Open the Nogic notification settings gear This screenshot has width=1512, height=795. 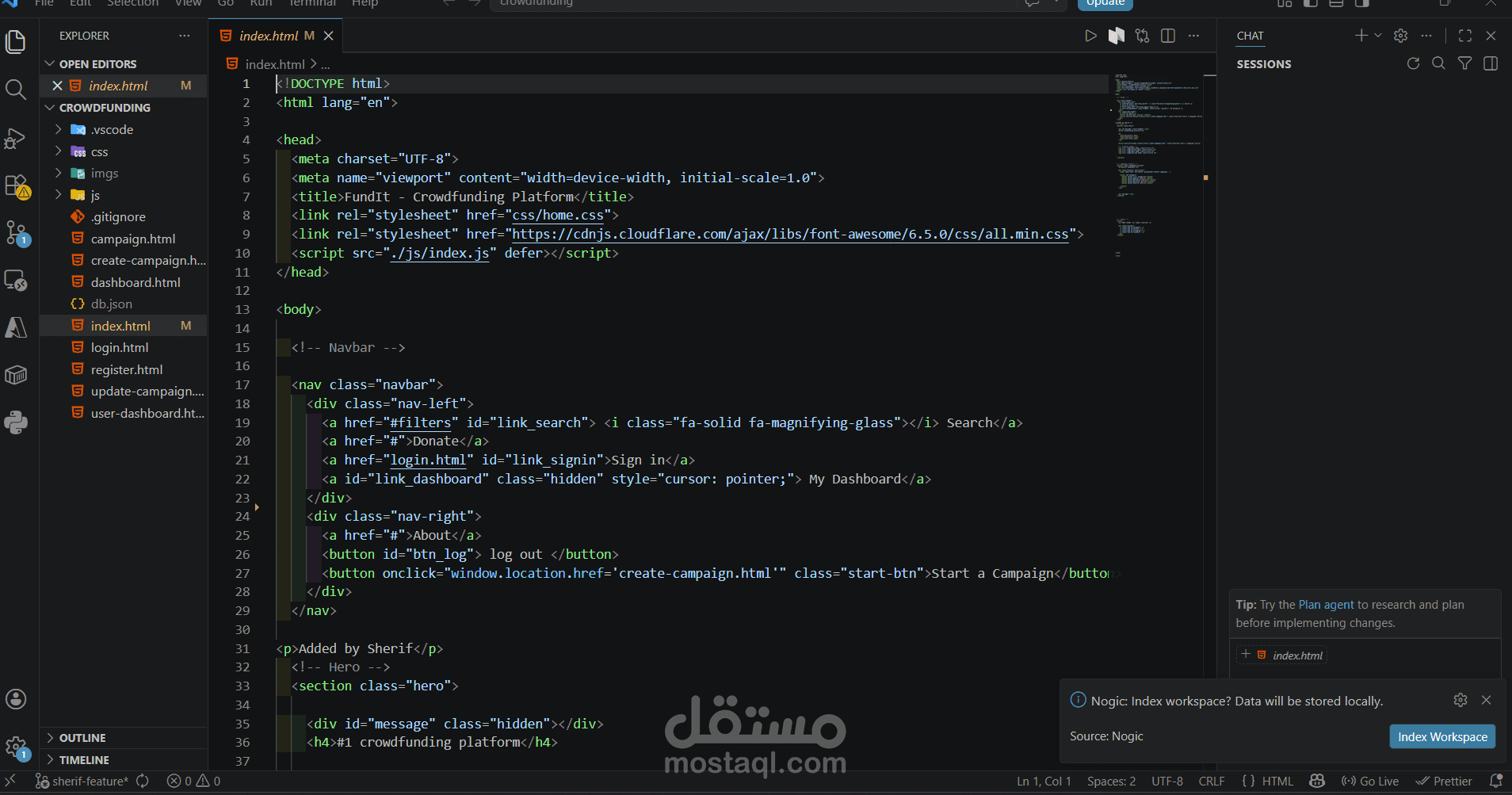[x=1460, y=700]
